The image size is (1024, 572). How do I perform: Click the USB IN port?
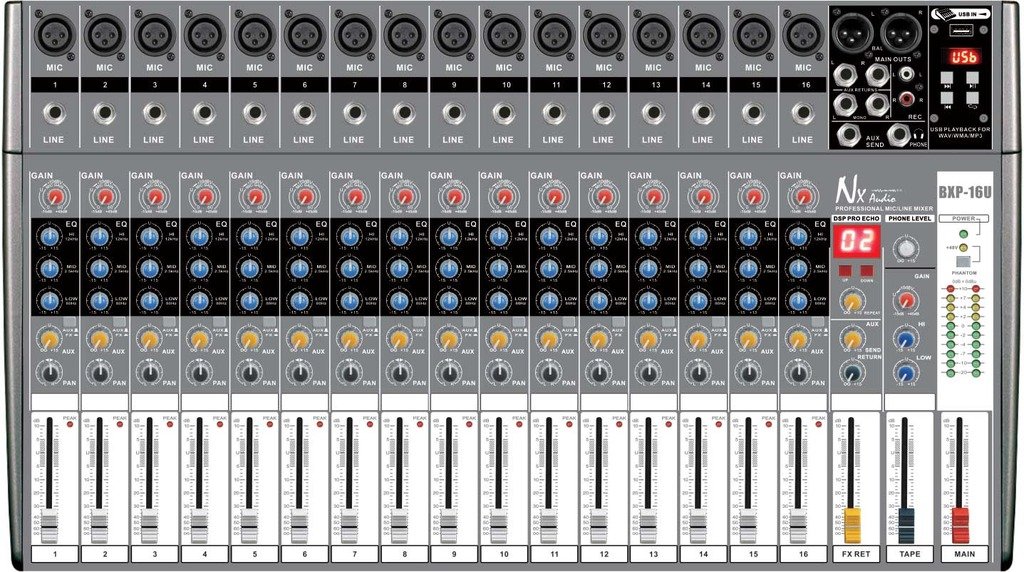pos(961,30)
